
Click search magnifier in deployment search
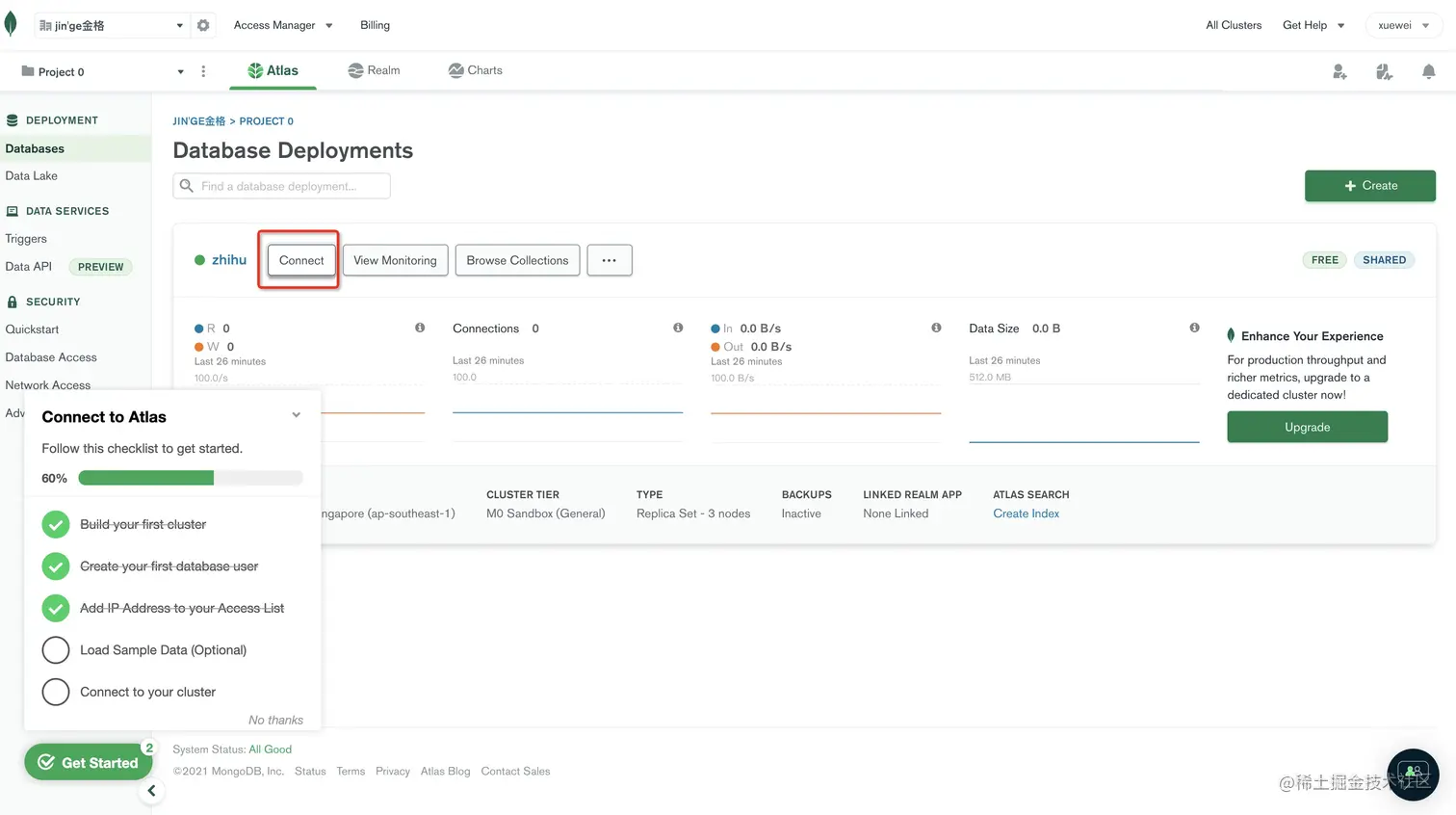point(187,186)
